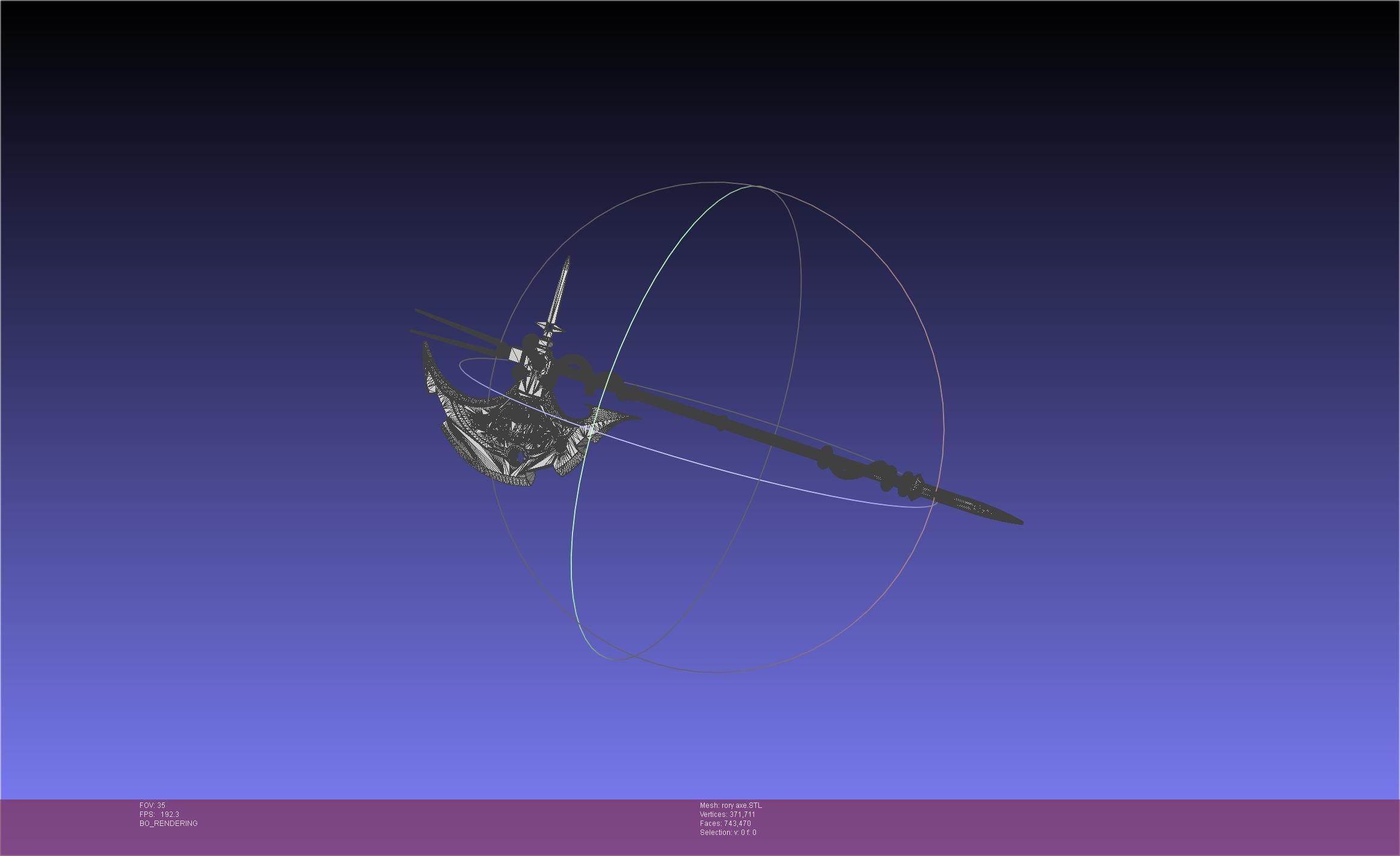
Task: Click the FPS 192.3 readout
Action: [x=159, y=814]
